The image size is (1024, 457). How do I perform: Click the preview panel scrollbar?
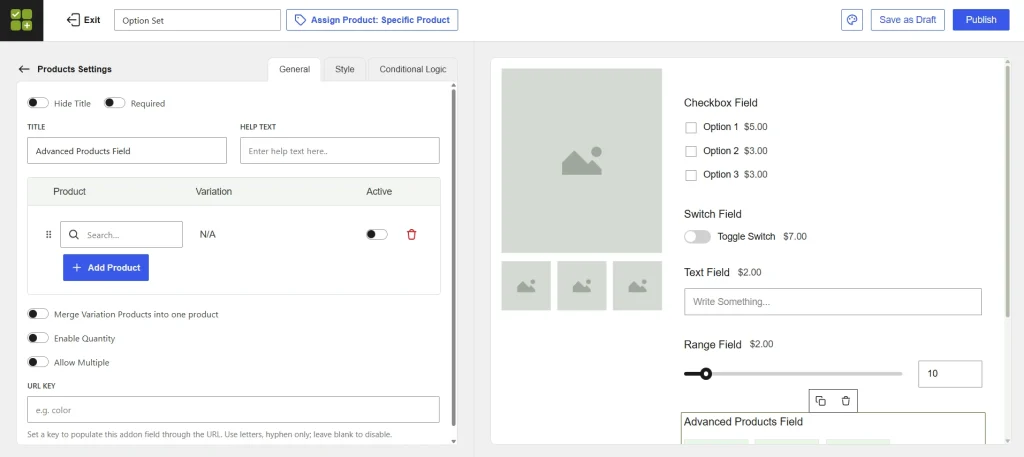coord(1010,193)
